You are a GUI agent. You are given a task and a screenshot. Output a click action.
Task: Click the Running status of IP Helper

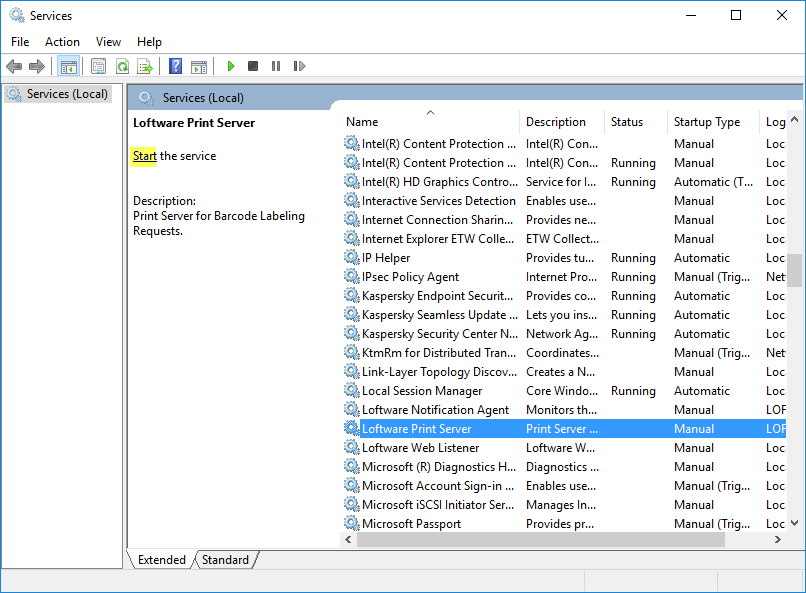click(633, 257)
